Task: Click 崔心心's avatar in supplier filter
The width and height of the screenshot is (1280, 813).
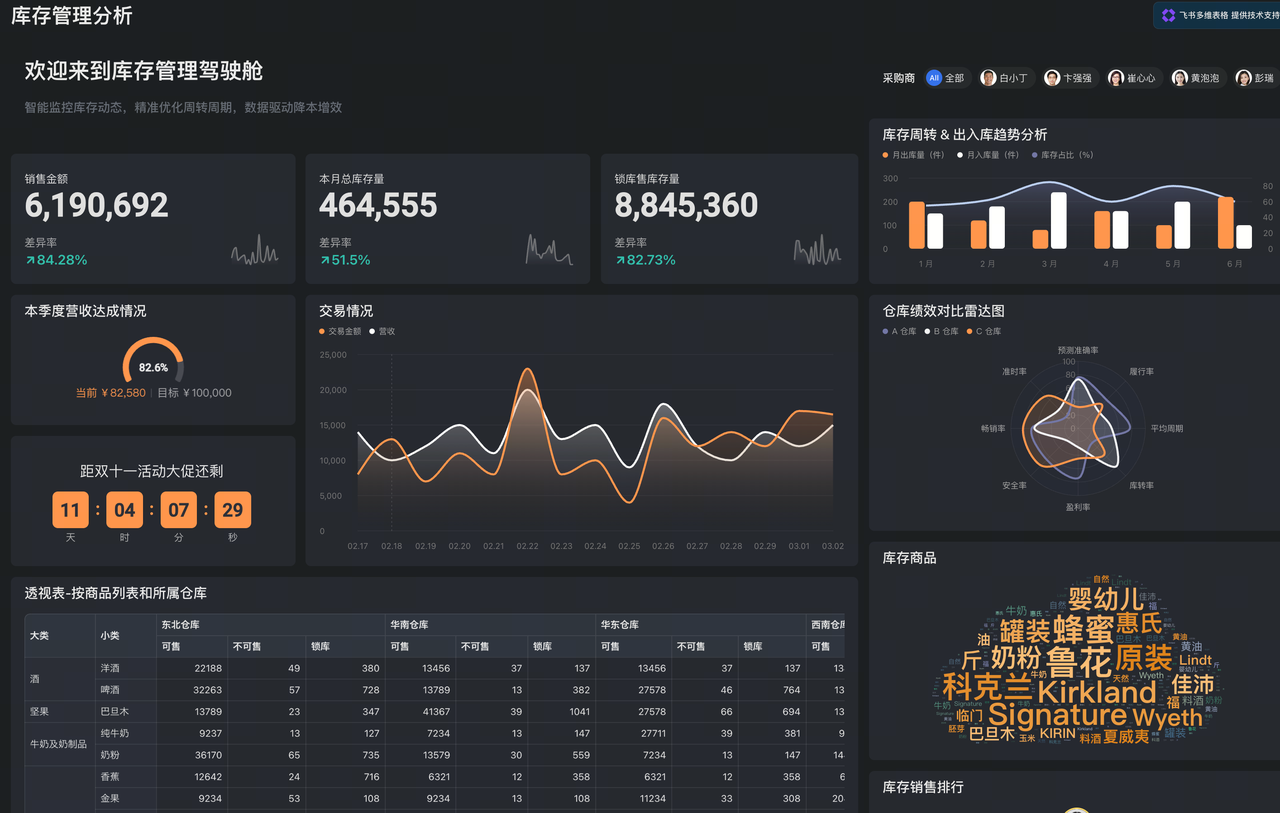Action: tap(1116, 78)
